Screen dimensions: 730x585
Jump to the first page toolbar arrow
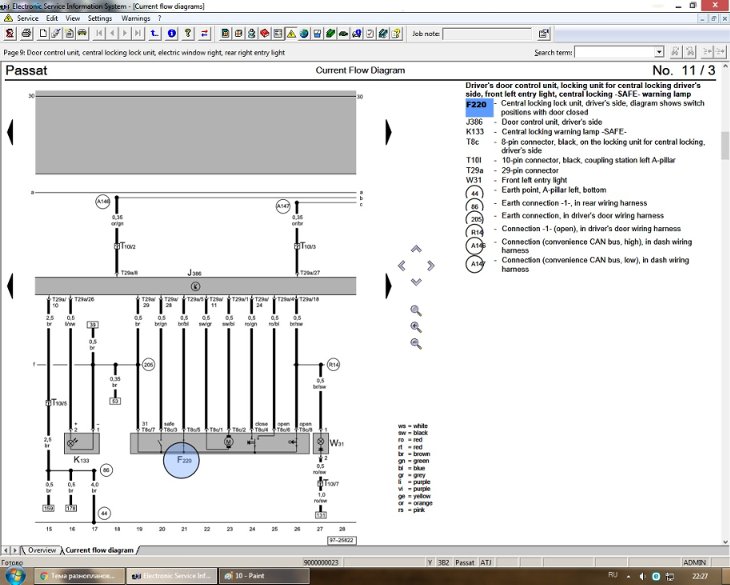tap(99, 34)
